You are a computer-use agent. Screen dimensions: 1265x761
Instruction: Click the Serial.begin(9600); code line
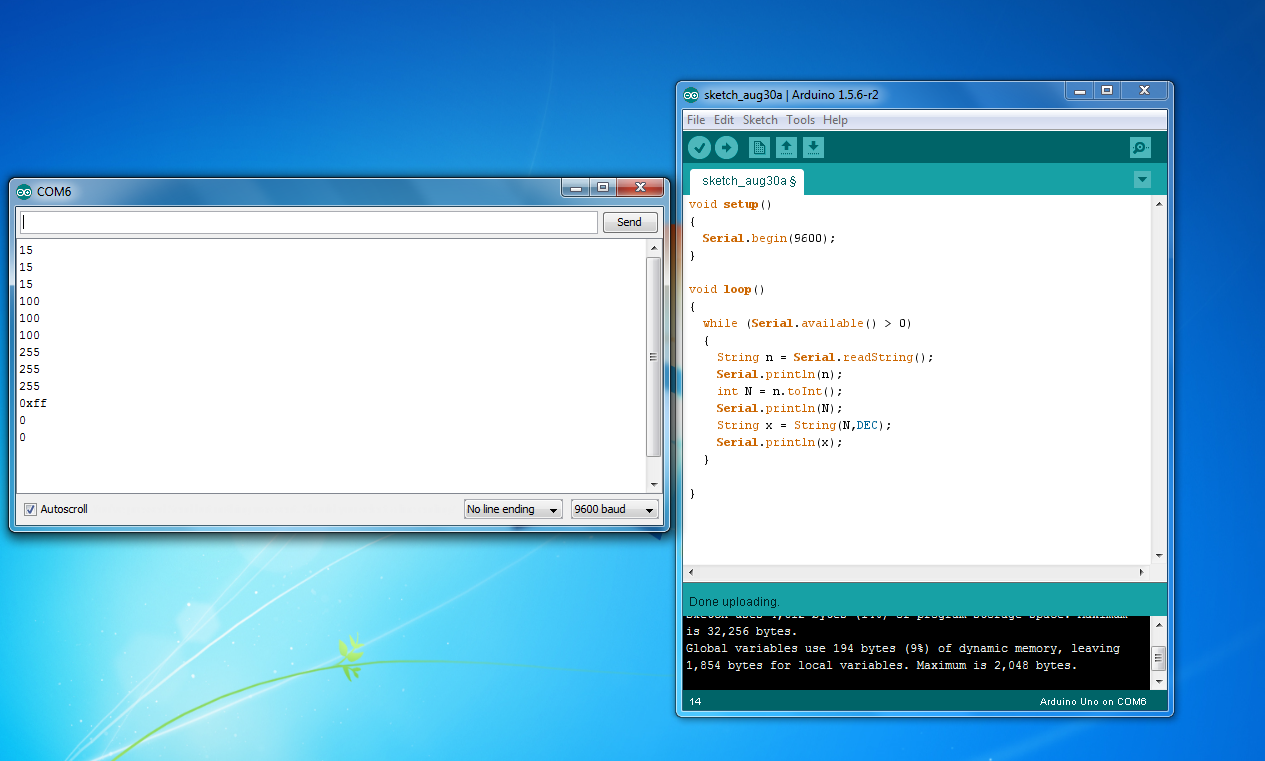(768, 238)
